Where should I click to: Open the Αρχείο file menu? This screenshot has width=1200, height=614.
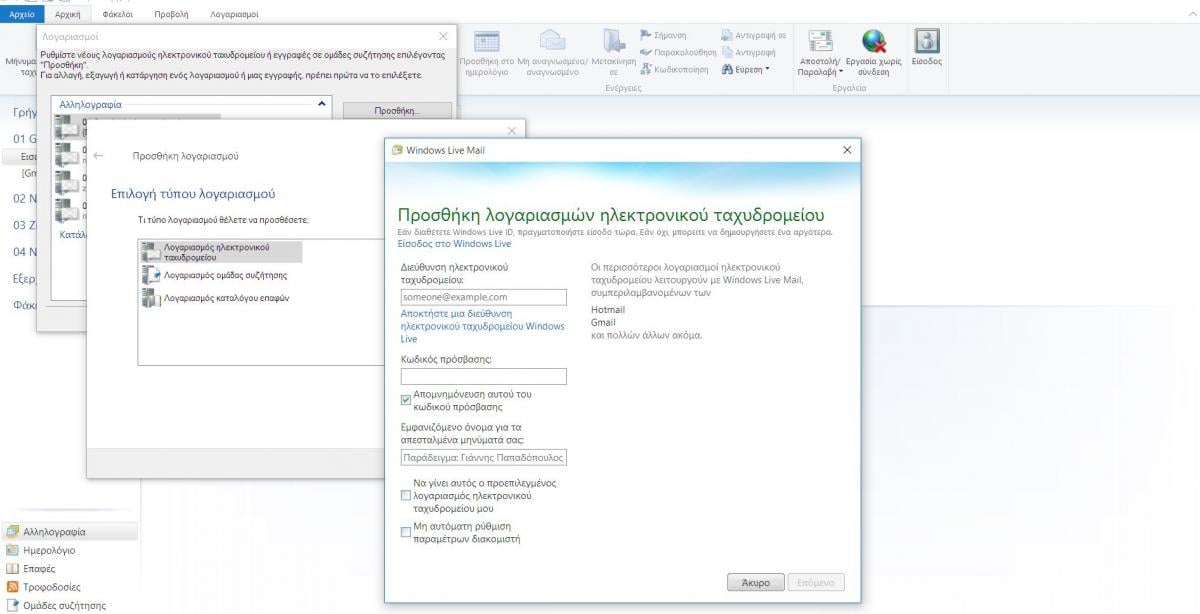coord(22,14)
